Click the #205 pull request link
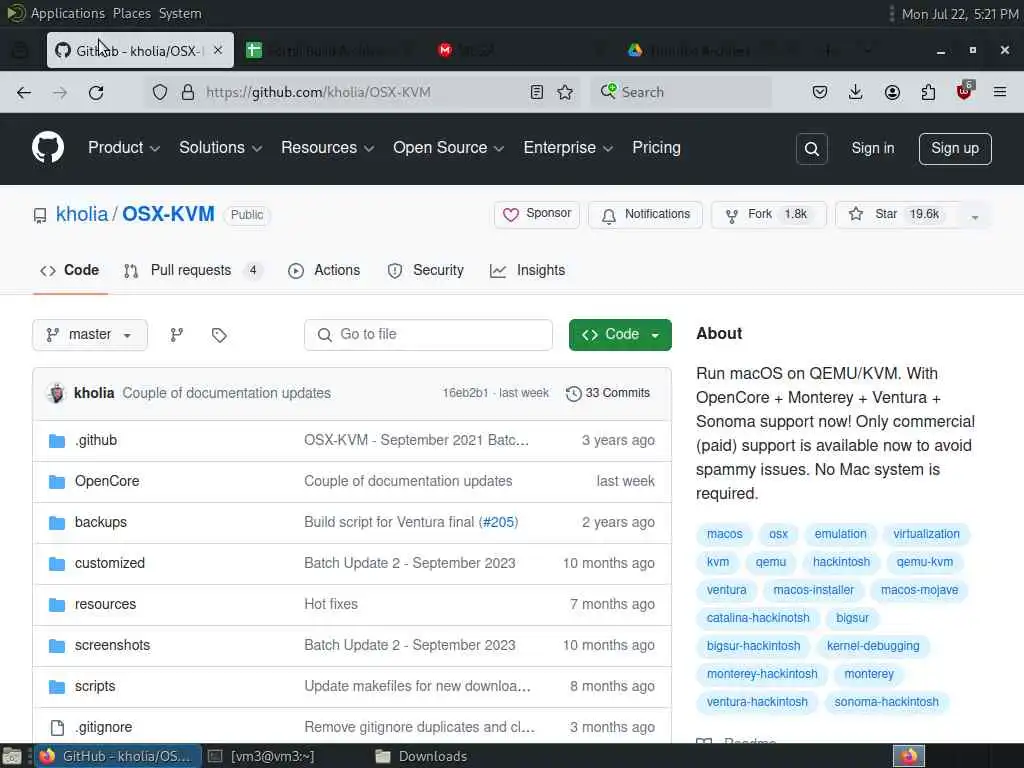The height and width of the screenshot is (768, 1024). [x=500, y=522]
